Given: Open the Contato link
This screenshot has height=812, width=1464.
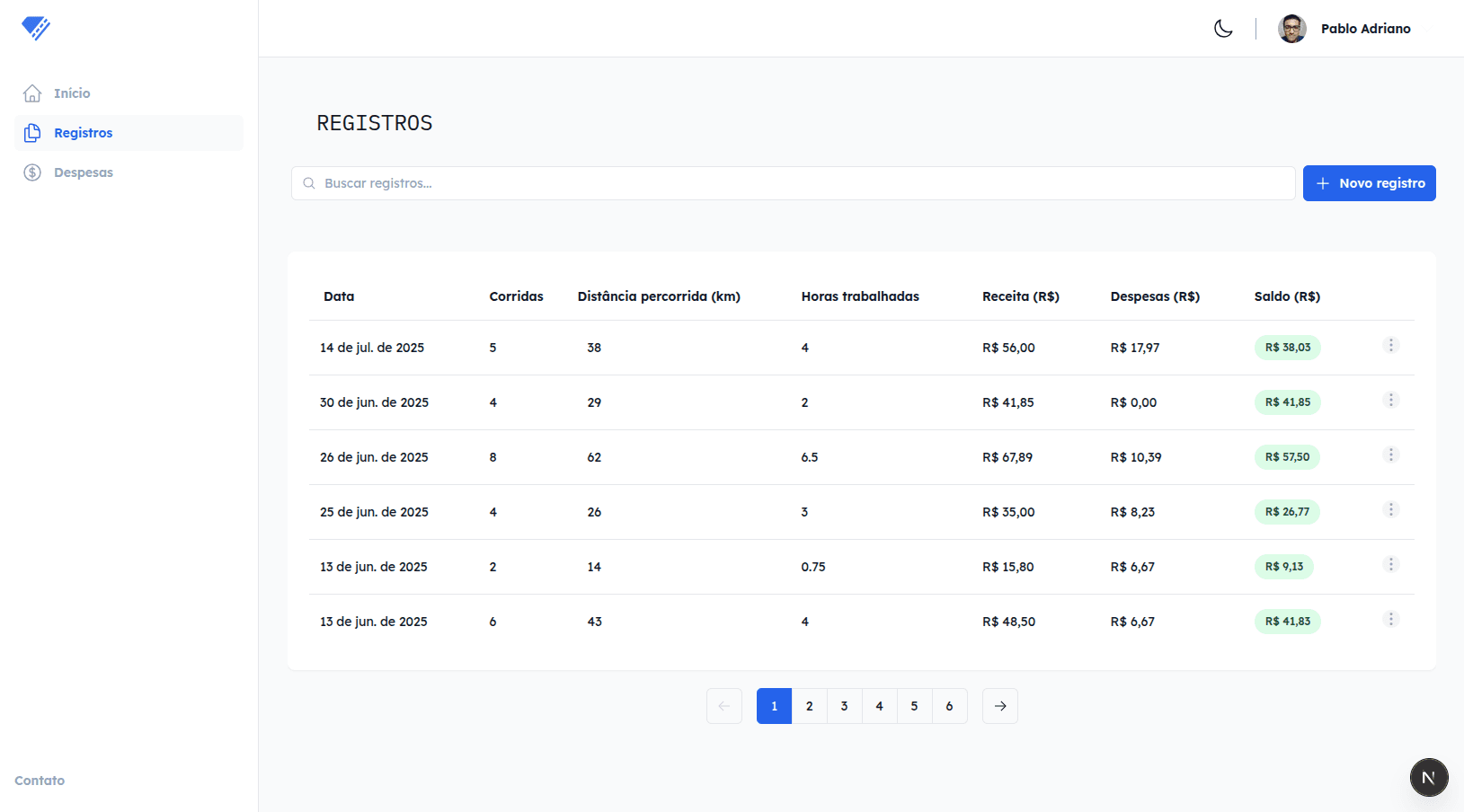Looking at the screenshot, I should pos(40,781).
